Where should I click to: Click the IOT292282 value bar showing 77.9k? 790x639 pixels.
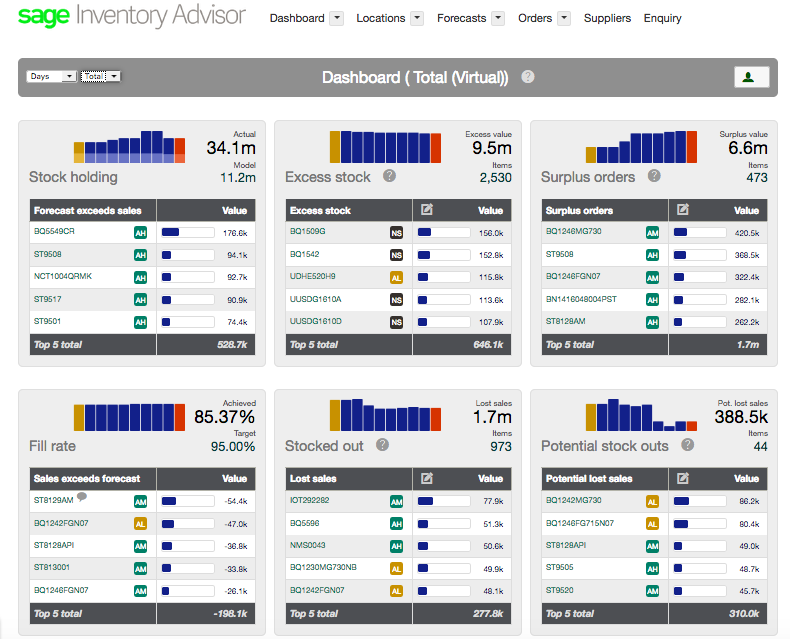pos(444,501)
